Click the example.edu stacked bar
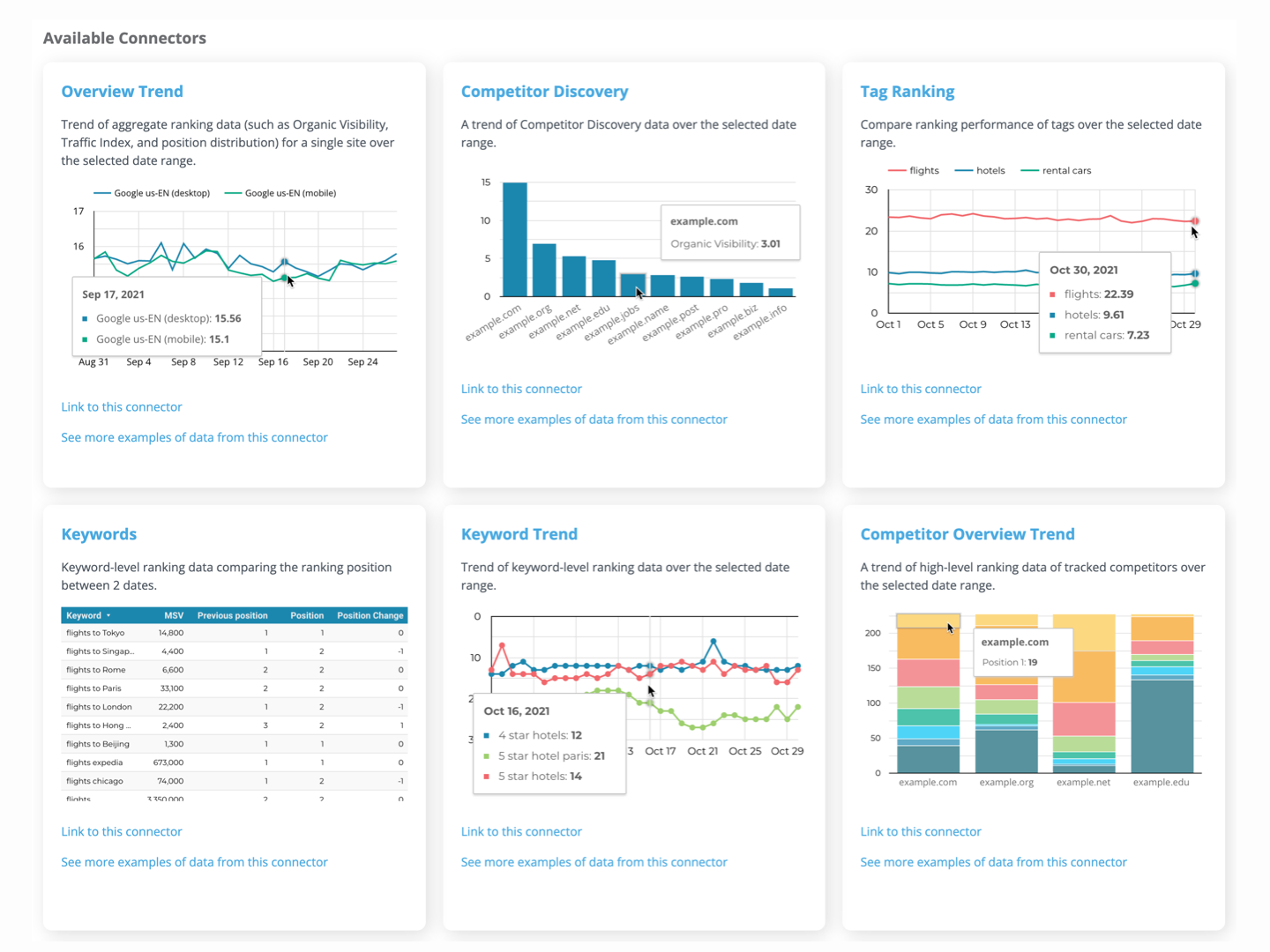 1162,694
